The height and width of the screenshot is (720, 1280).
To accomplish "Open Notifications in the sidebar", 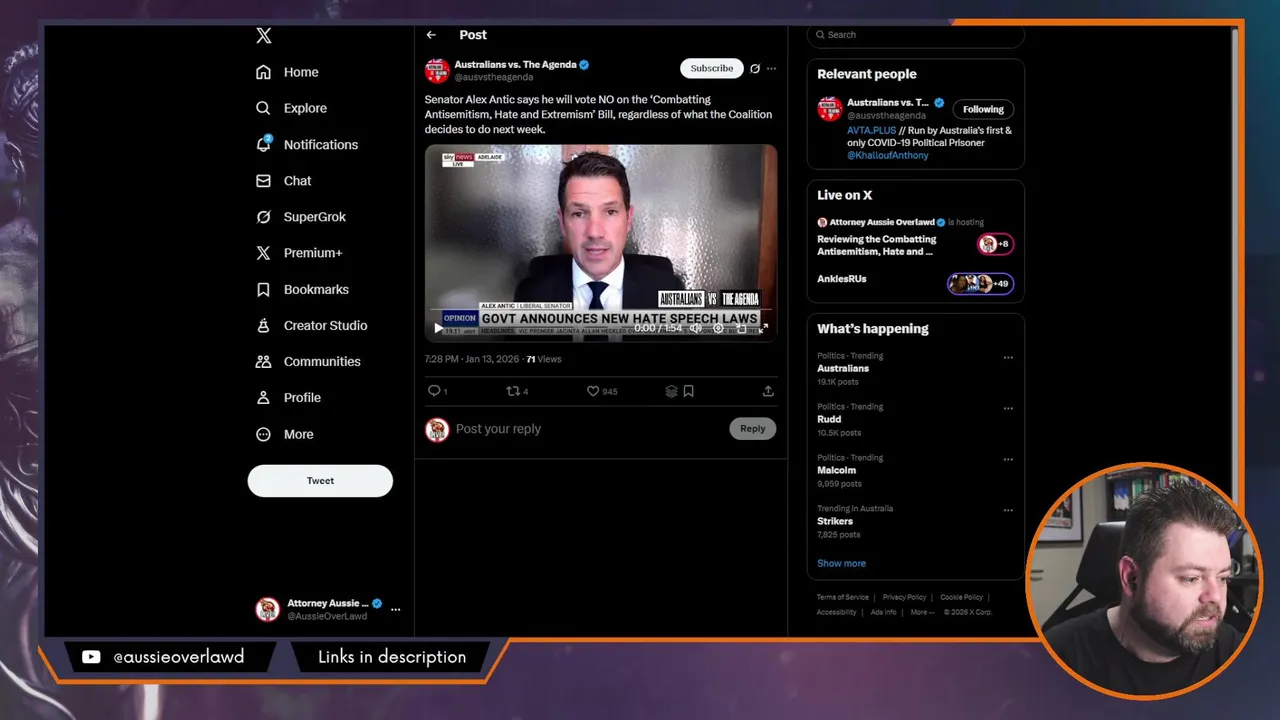I will click(x=307, y=144).
